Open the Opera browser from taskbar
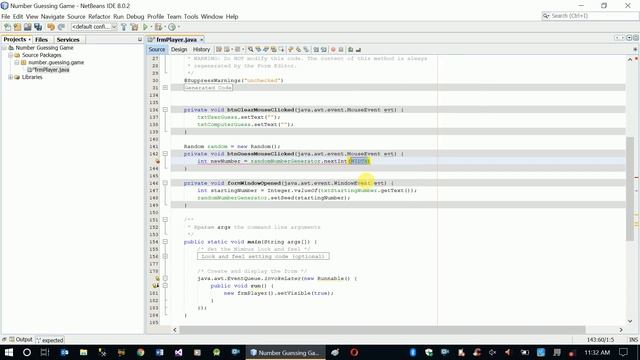This screenshot has height=360, width=640. 354,352
